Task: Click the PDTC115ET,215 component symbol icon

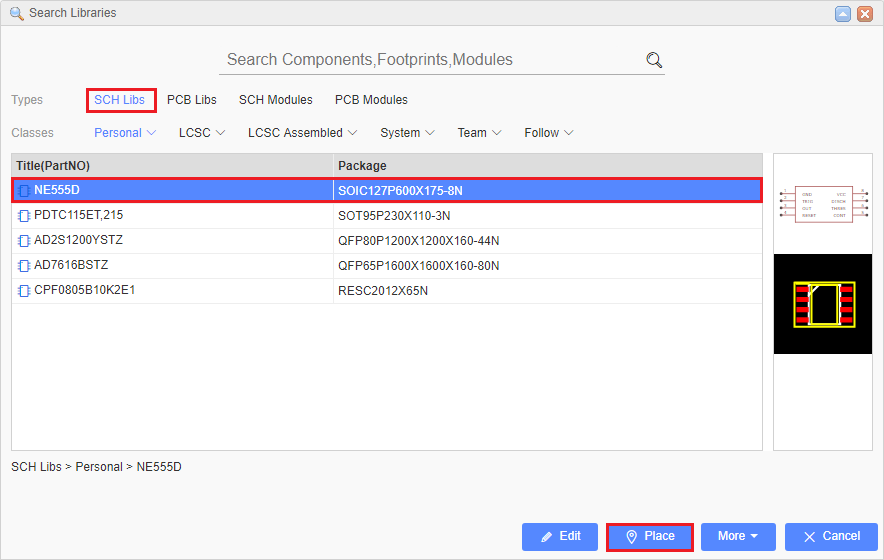Action: point(24,215)
